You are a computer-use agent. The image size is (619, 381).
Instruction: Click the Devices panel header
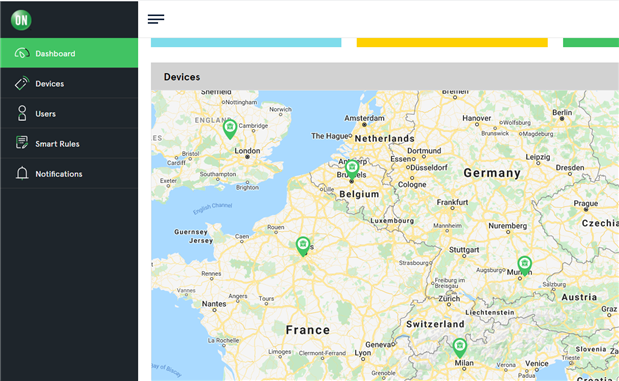coord(385,77)
